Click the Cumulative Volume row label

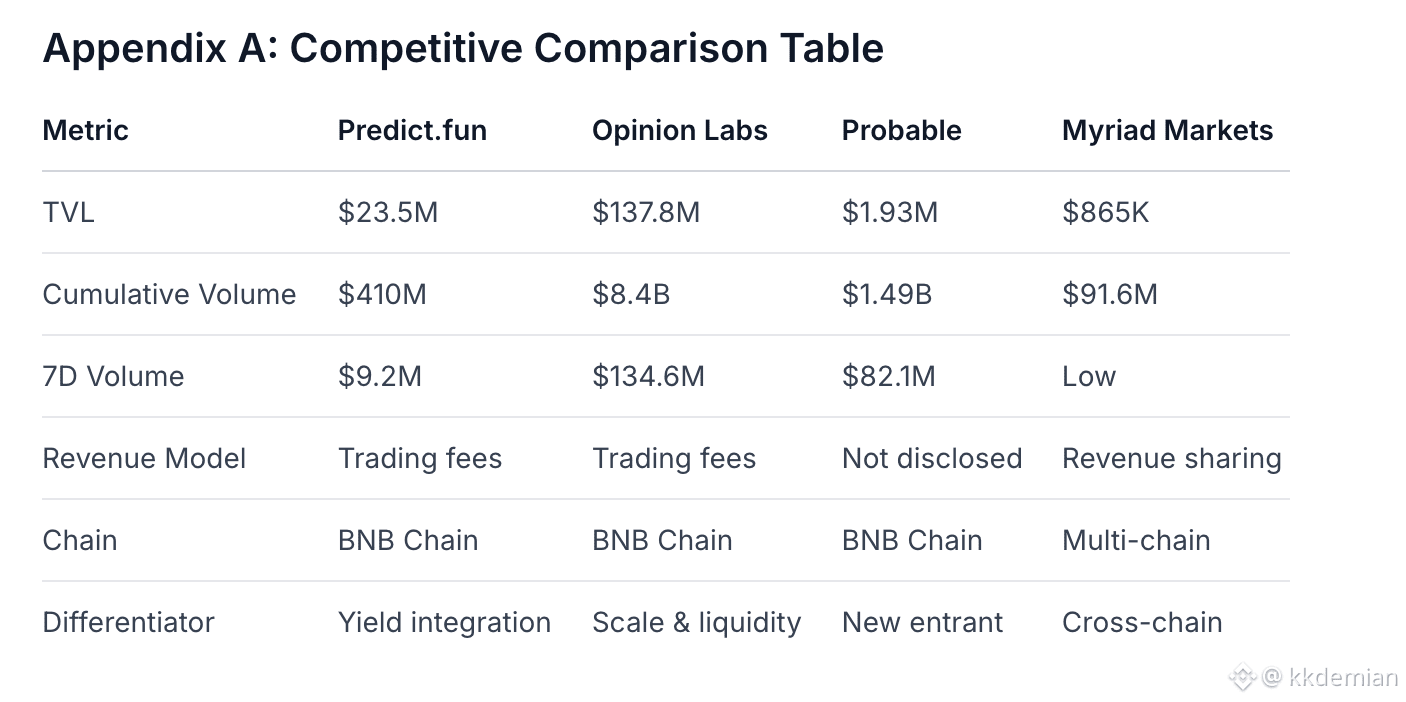(x=169, y=294)
